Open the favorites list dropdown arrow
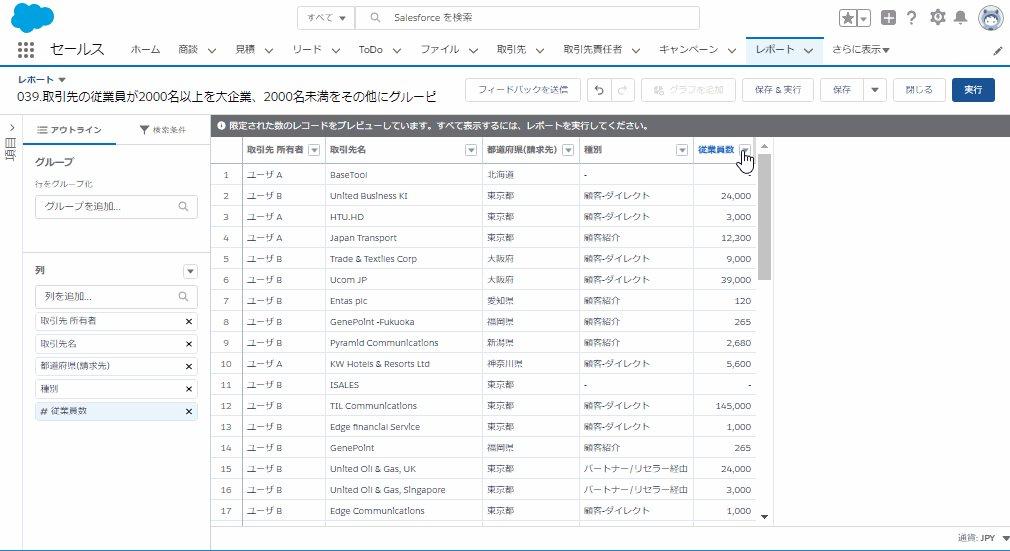Screen dimensions: 1010x551 pyautogui.click(x=864, y=18)
